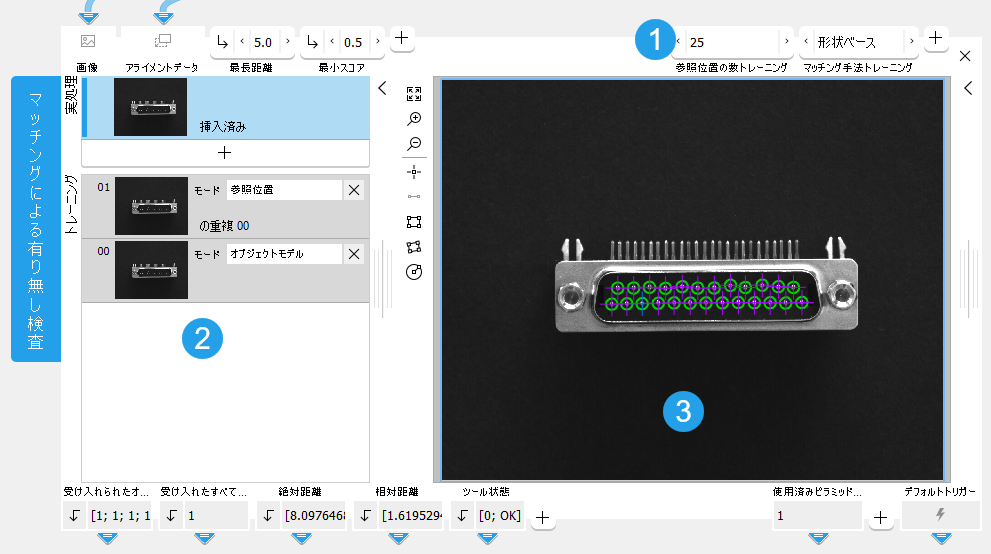The width and height of the screenshot is (991, 554).
Task: Select the 挿入済み image thumbnail
Action: (x=150, y=107)
